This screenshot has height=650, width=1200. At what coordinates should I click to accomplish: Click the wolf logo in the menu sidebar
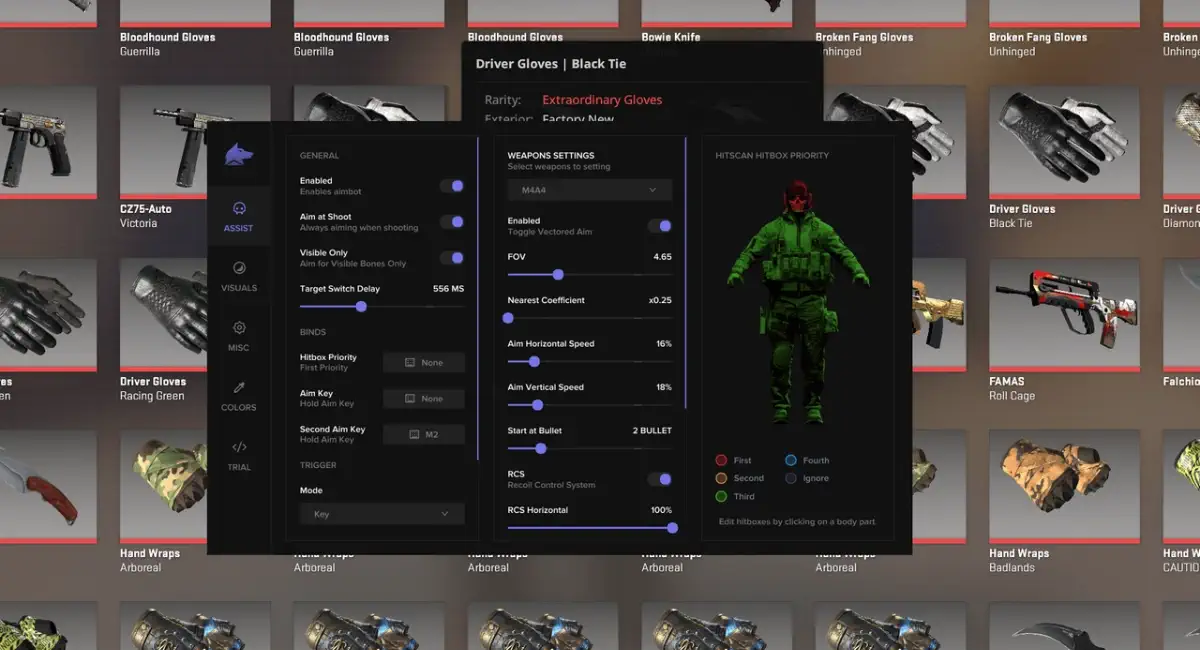coord(238,153)
